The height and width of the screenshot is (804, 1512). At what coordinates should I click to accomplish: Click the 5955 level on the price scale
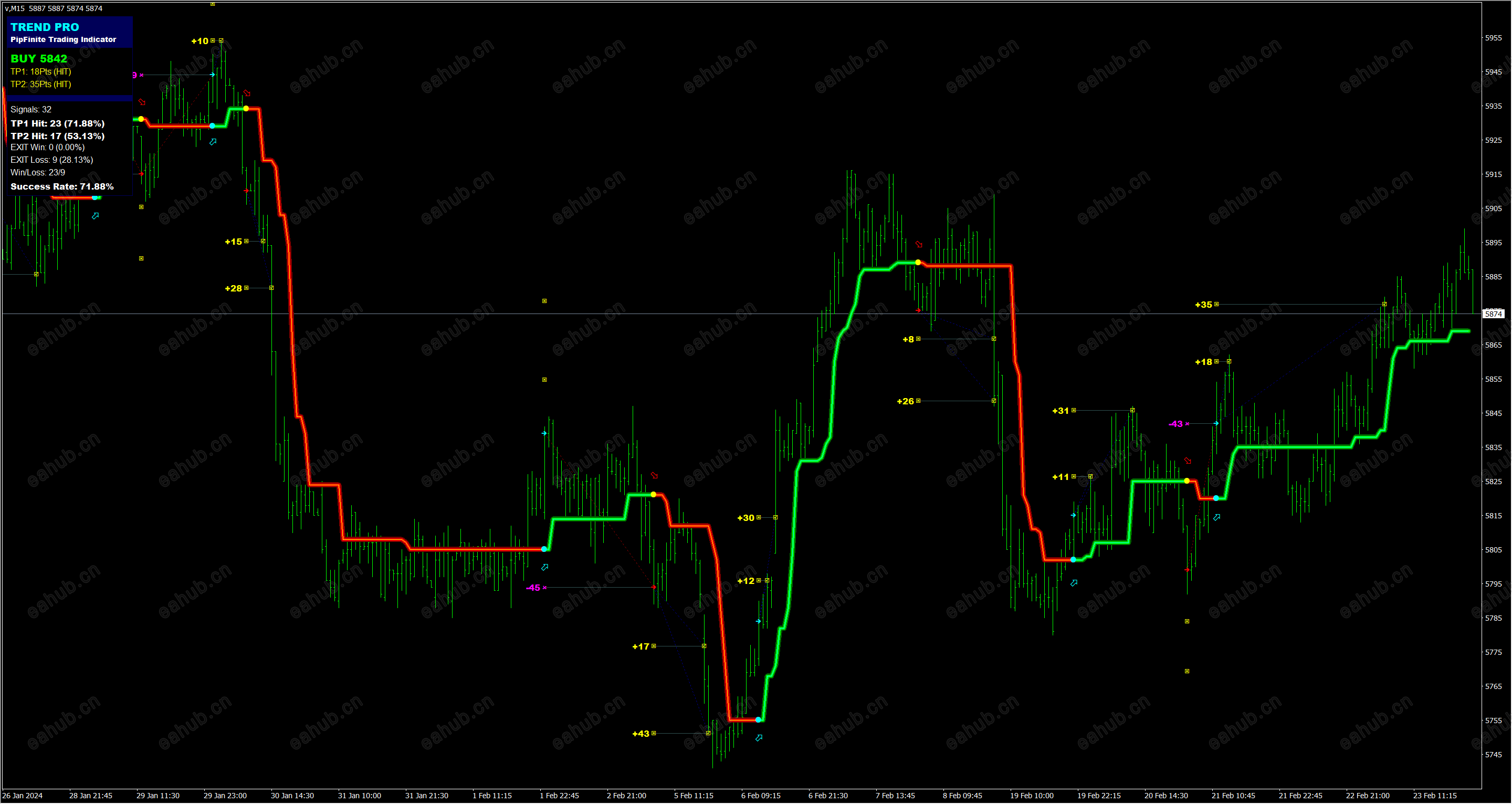click(1494, 38)
